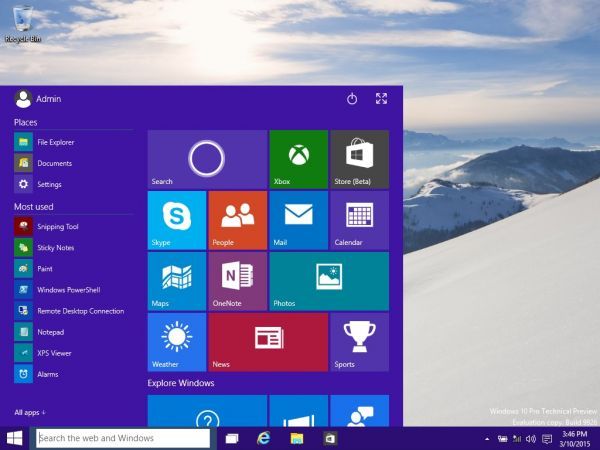This screenshot has width=600, height=450.
Task: Open the Admin user account menu
Action: point(38,99)
